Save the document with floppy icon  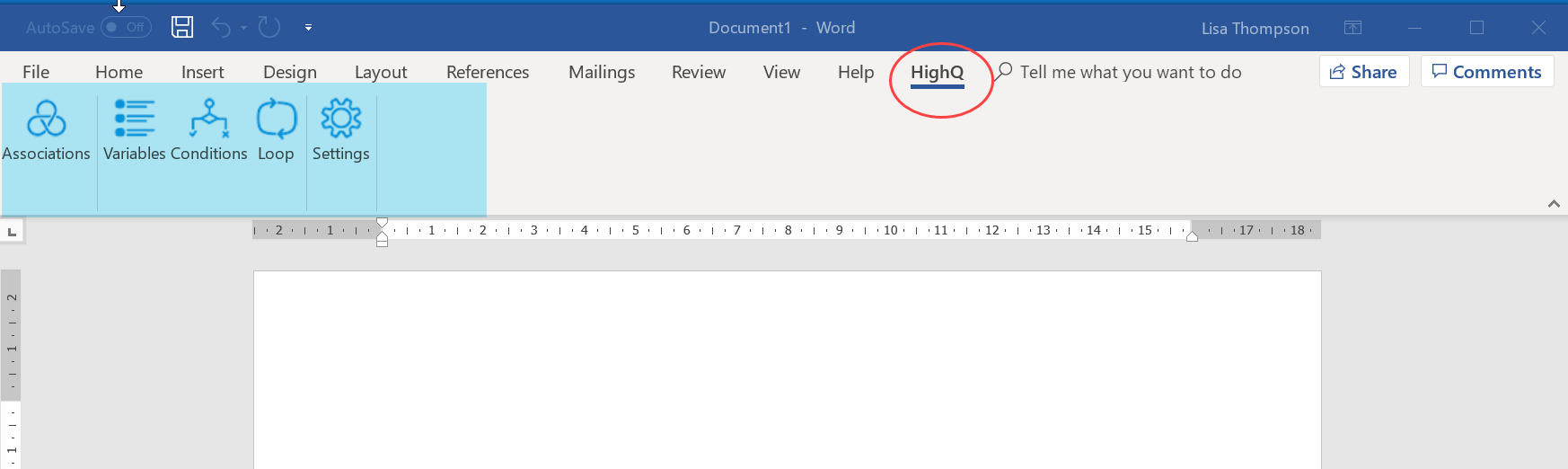coord(182,27)
